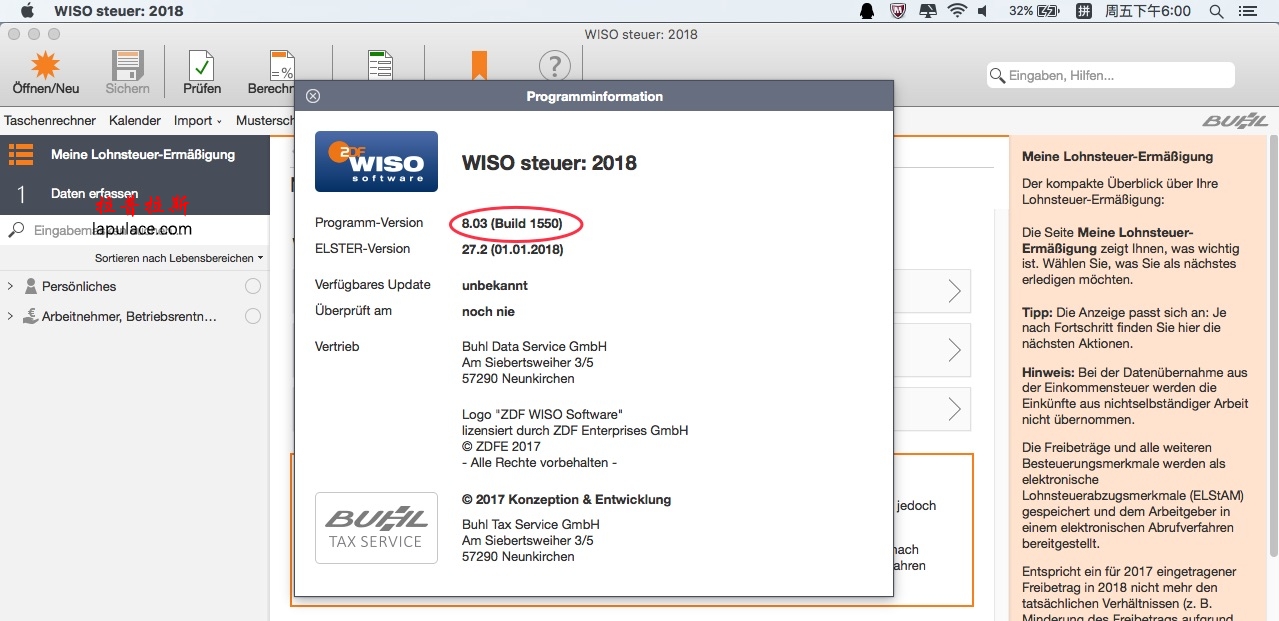Click the green list document toolbar icon
1279x621 pixels.
coord(380,65)
